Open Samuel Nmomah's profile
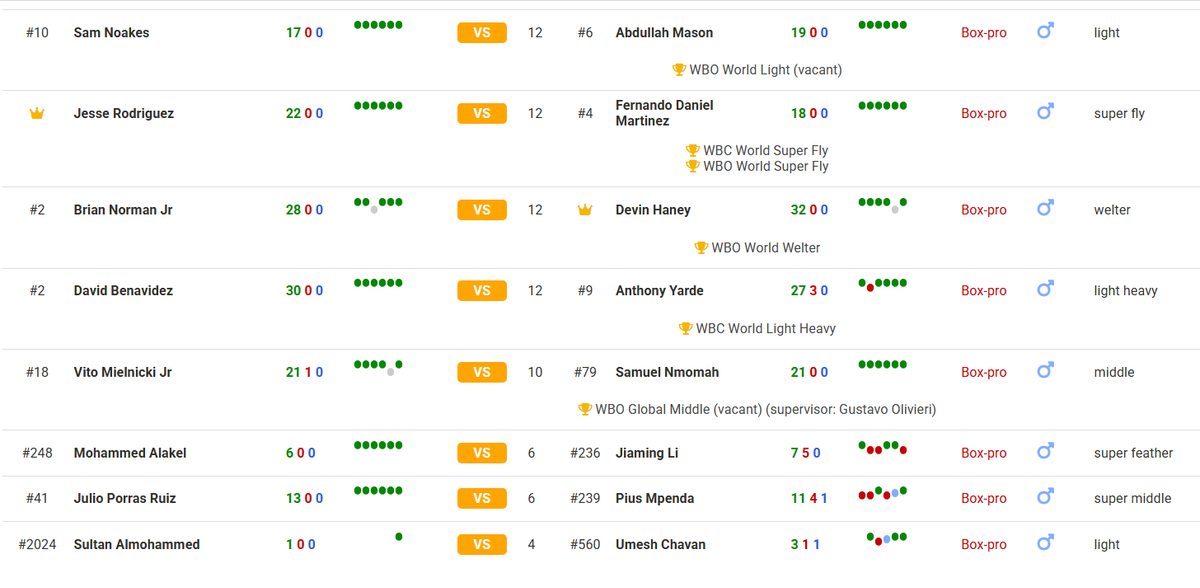Image resolution: width=1200 pixels, height=588 pixels. point(667,372)
